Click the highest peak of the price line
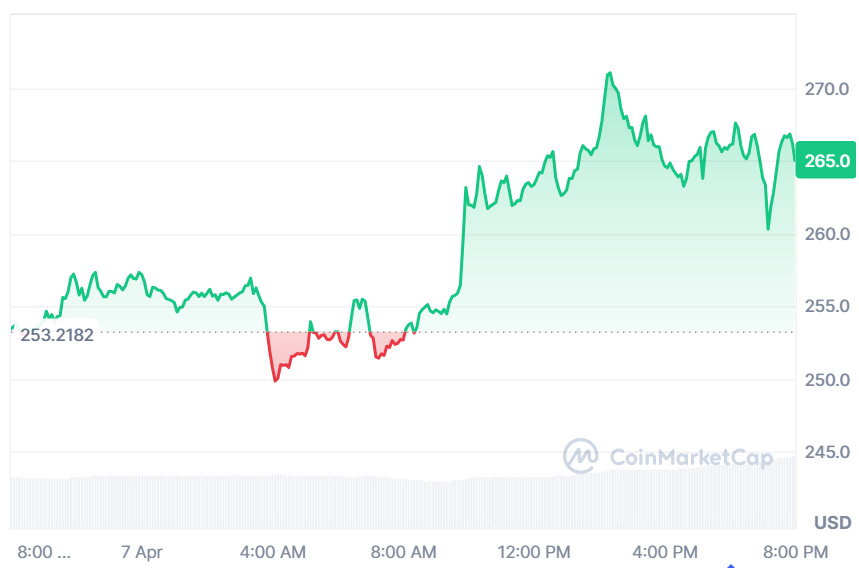859x568 pixels. tap(608, 73)
